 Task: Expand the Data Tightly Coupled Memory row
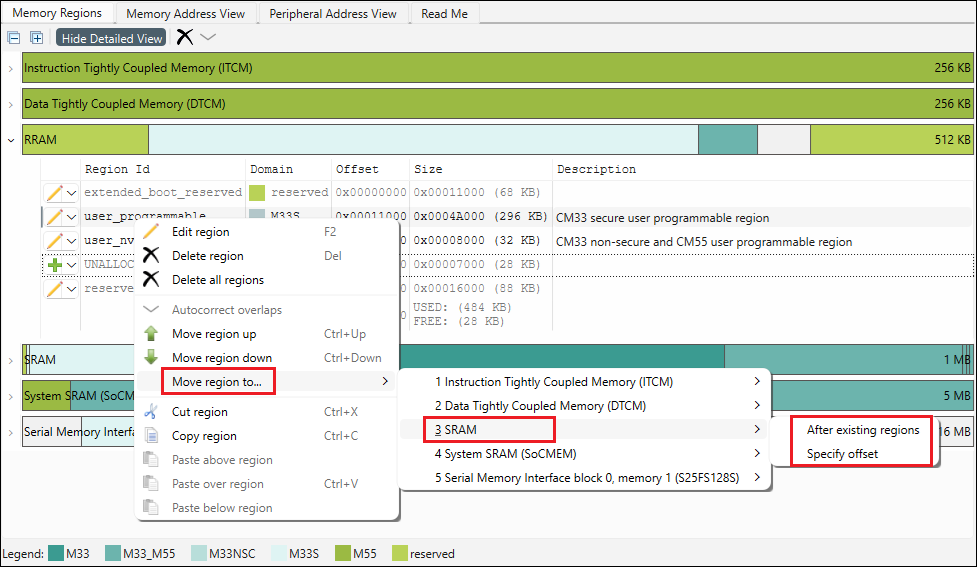pyautogui.click(x=10, y=104)
